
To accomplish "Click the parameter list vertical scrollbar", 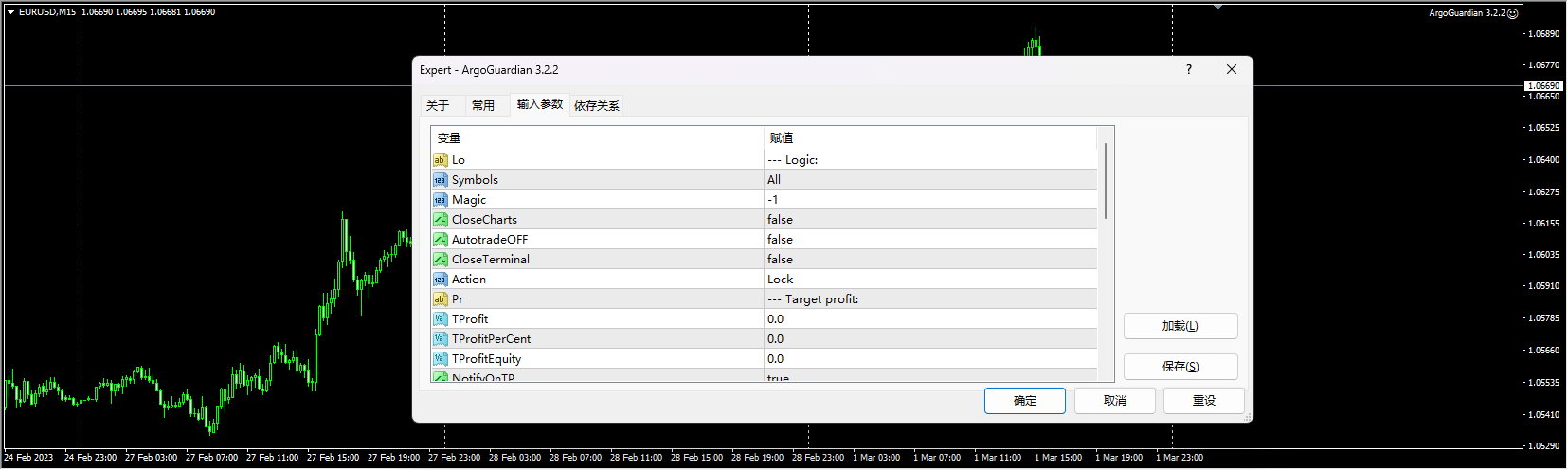I will pyautogui.click(x=1105, y=181).
